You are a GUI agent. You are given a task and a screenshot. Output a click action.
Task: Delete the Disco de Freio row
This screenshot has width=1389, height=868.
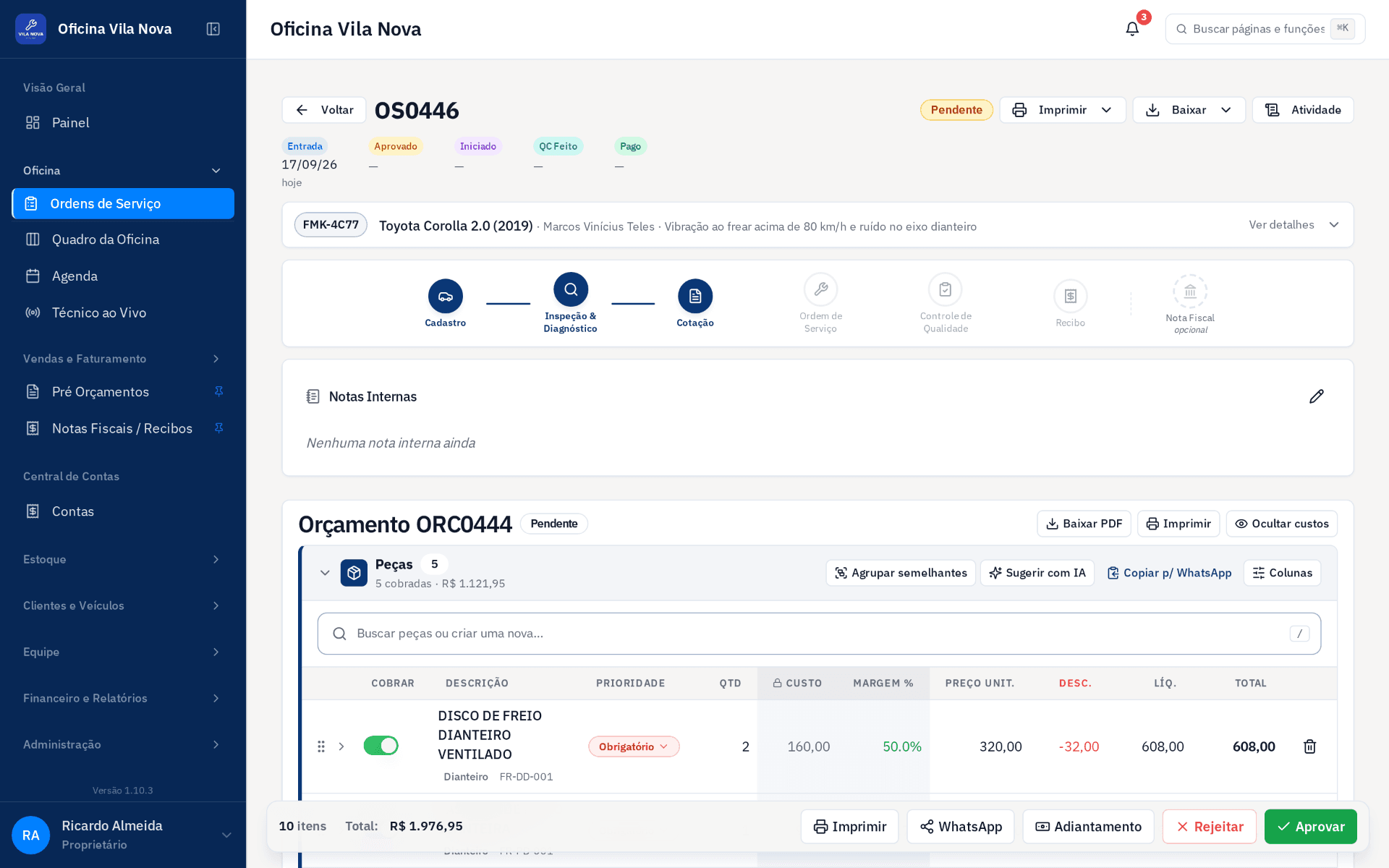1309,746
